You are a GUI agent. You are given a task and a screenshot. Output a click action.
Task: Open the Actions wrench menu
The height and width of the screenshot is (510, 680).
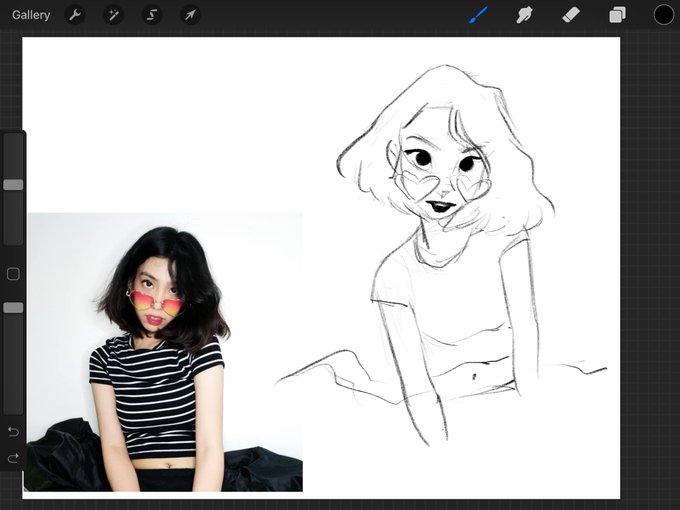coord(75,15)
